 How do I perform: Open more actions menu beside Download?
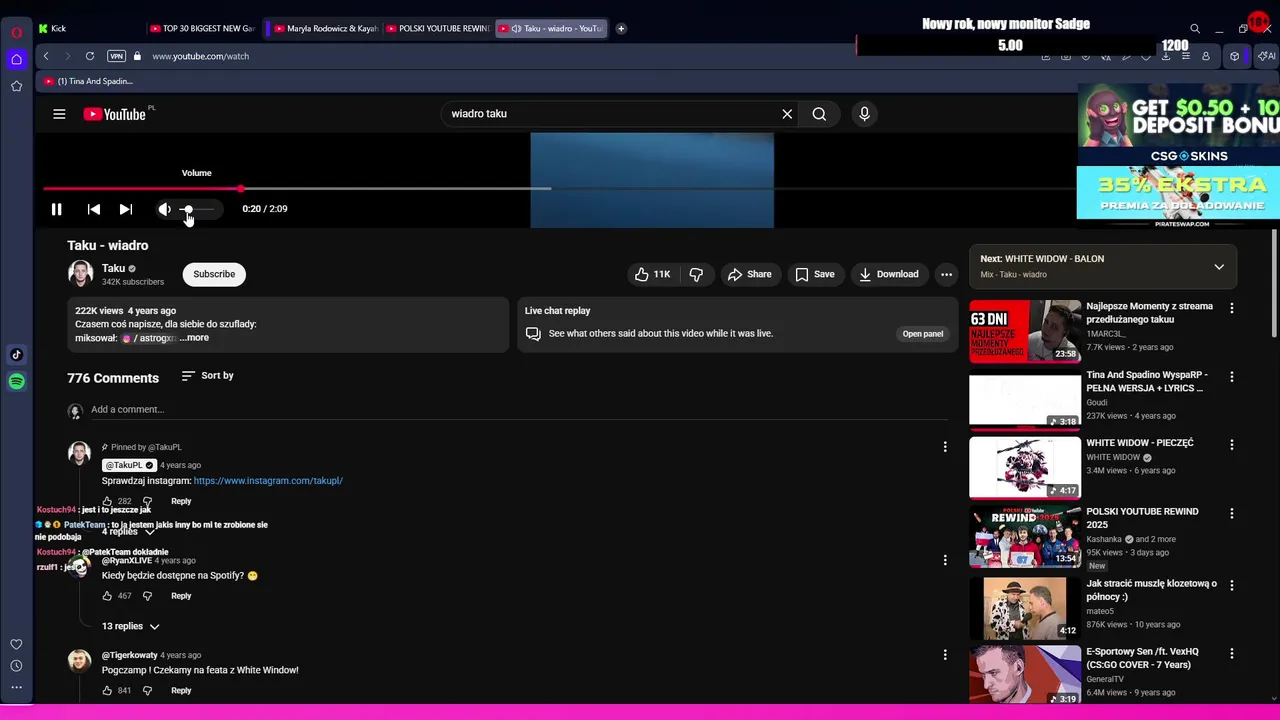pyautogui.click(x=946, y=274)
